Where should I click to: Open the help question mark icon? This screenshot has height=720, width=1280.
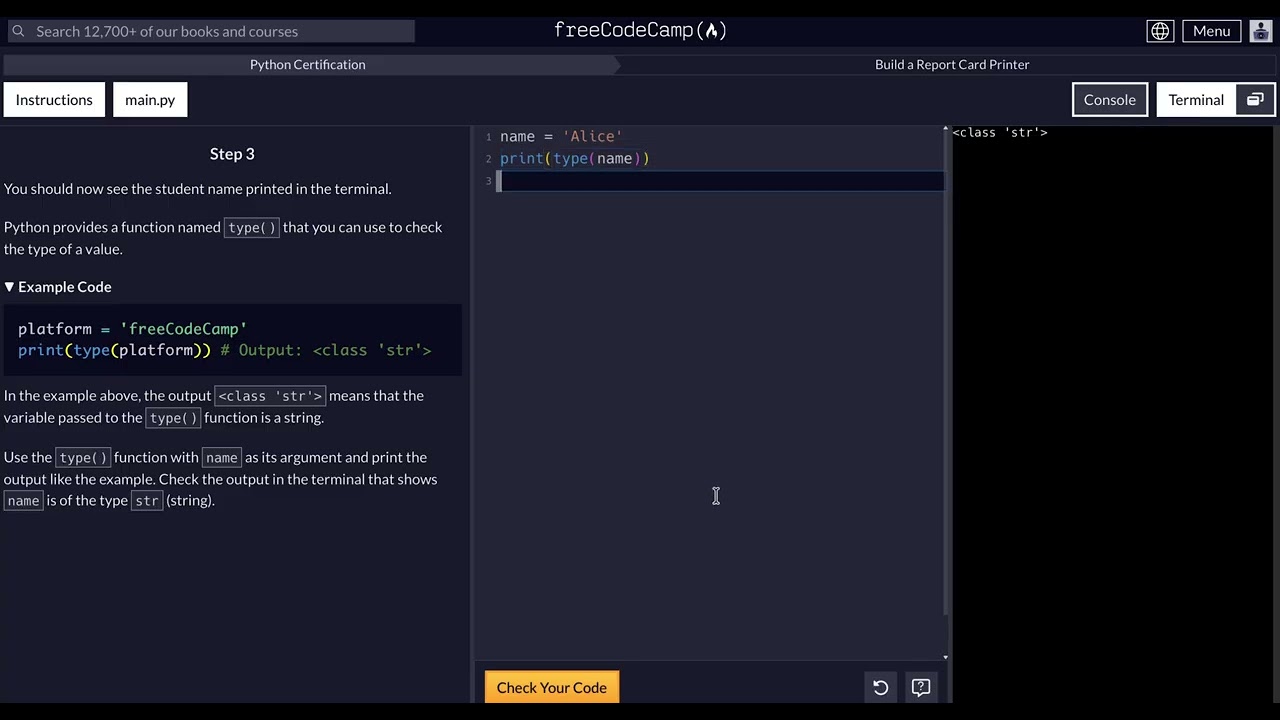(921, 687)
